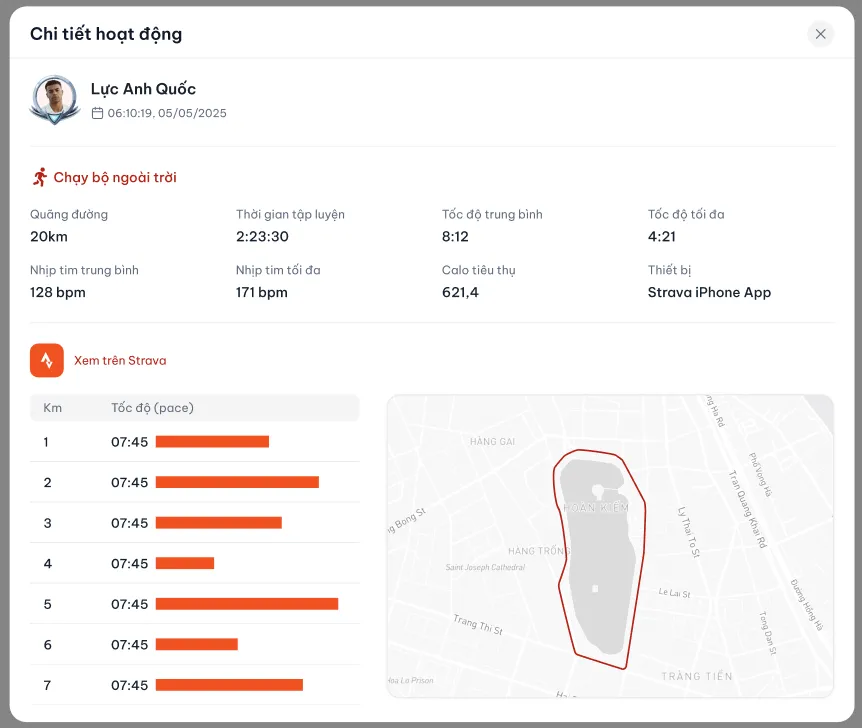Click the pace bar for Km 7
The height and width of the screenshot is (728, 862).
click(x=229, y=685)
